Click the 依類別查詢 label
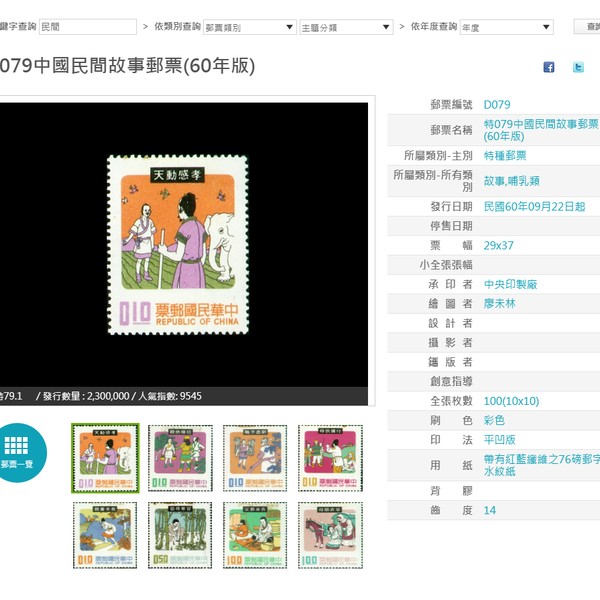600x600 pixels. click(178, 26)
